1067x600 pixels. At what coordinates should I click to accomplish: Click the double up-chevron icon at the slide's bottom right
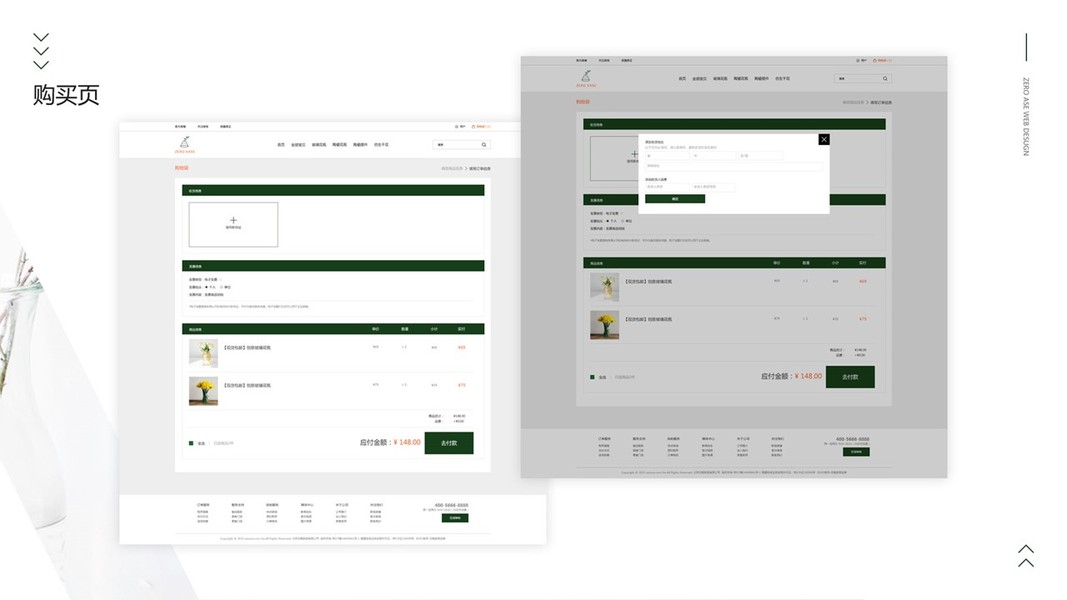[x=1025, y=556]
